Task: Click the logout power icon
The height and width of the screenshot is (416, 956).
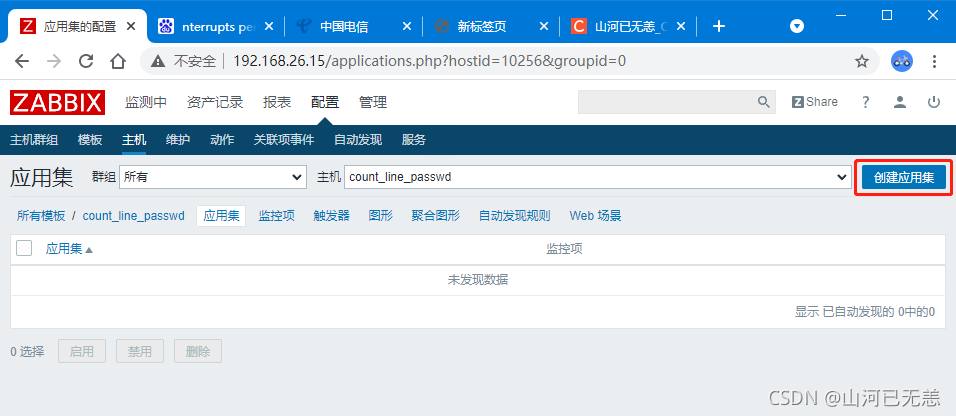Action: tap(934, 102)
